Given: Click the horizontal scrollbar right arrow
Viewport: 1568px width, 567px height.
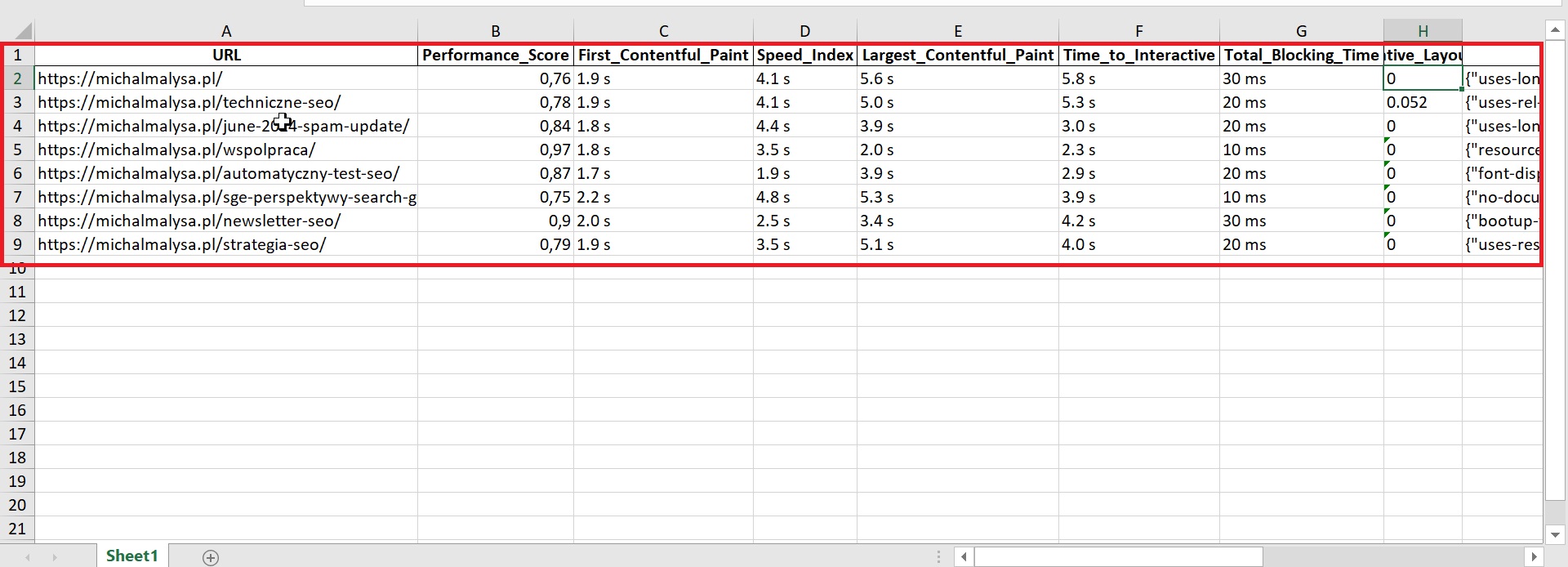Looking at the screenshot, I should [x=1534, y=557].
